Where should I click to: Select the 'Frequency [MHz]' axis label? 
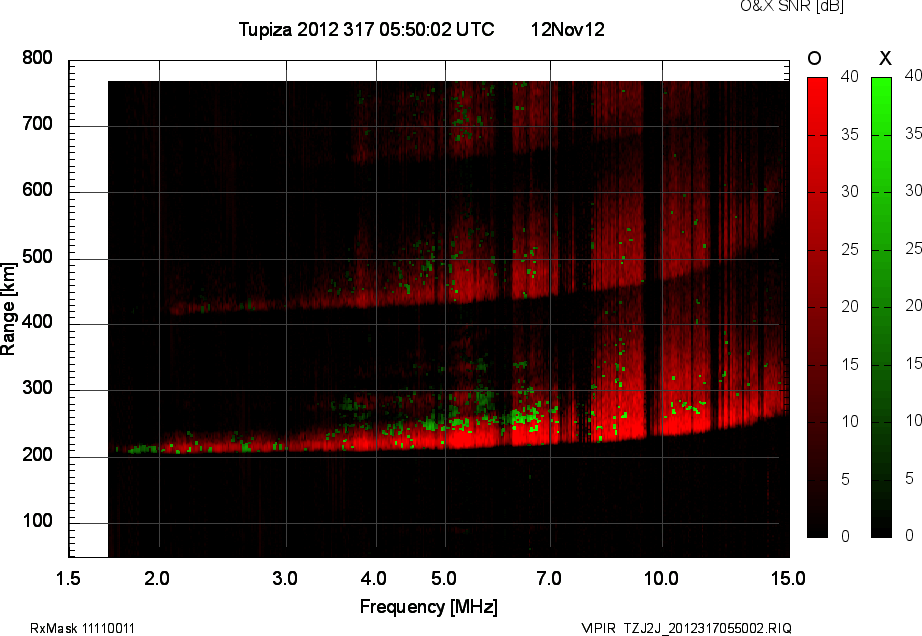[x=428, y=607]
